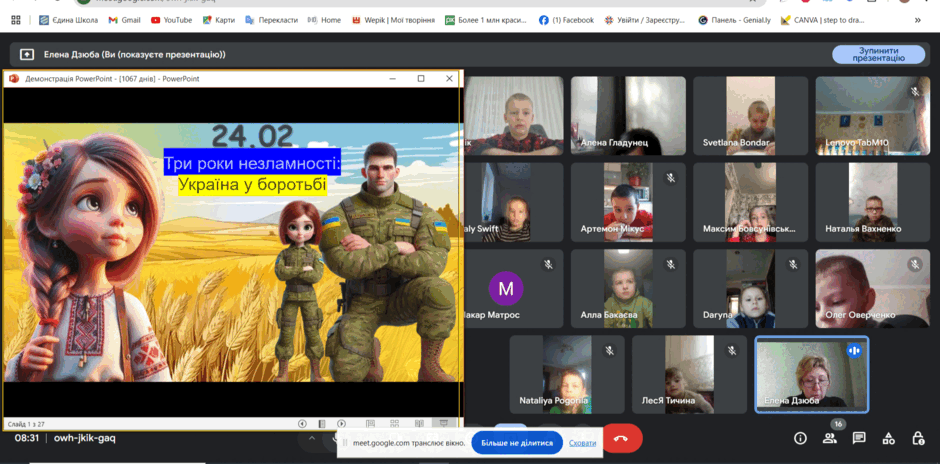Open the participants list showing 16

830,438
